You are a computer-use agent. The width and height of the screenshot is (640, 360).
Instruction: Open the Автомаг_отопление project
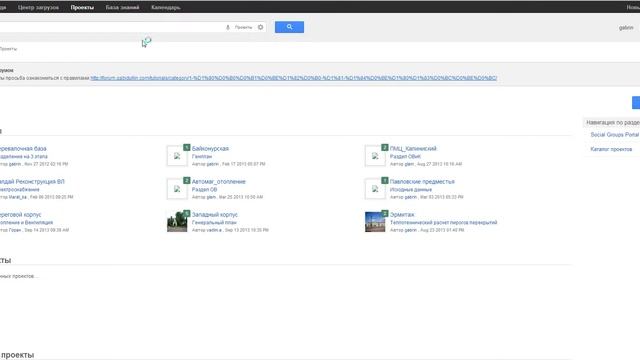[219, 182]
